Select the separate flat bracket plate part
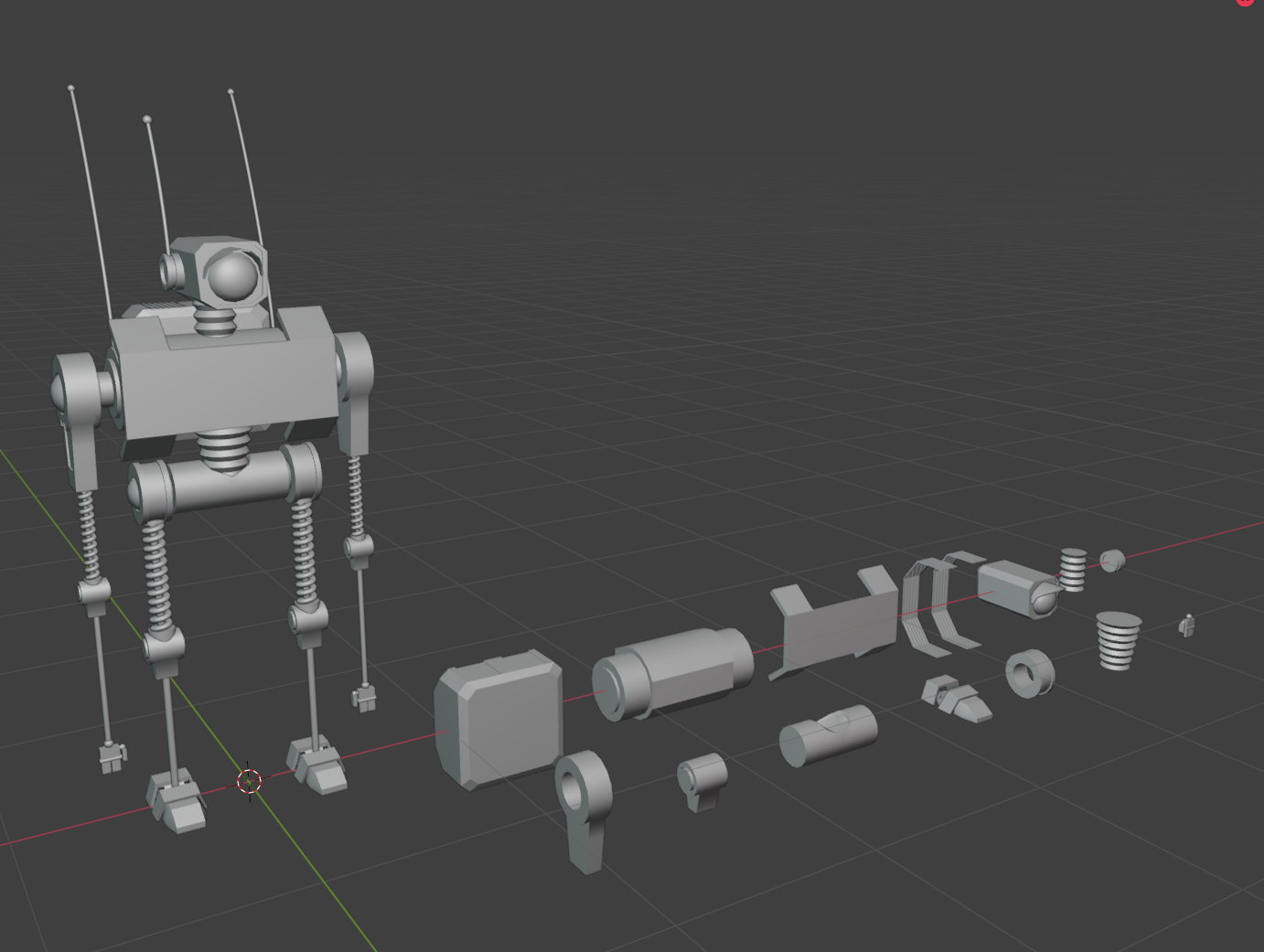1264x952 pixels. tap(834, 622)
